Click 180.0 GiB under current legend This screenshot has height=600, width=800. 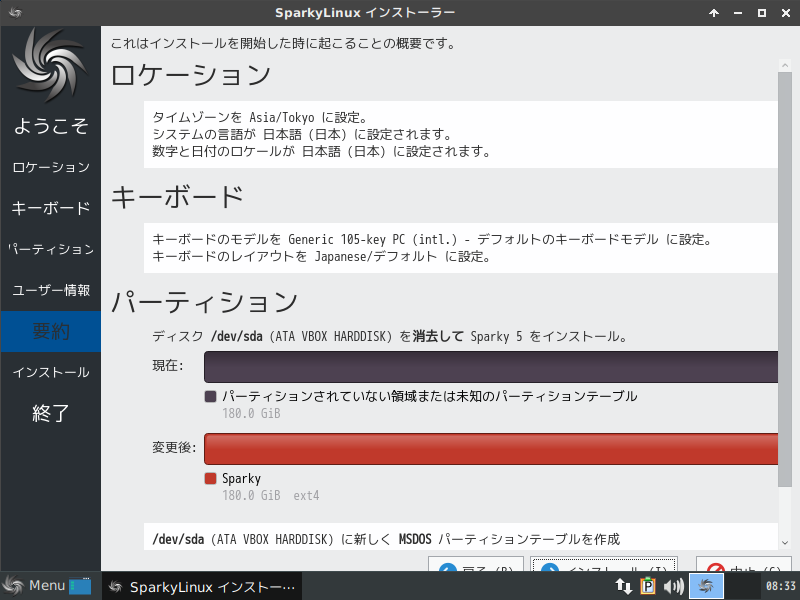251,413
